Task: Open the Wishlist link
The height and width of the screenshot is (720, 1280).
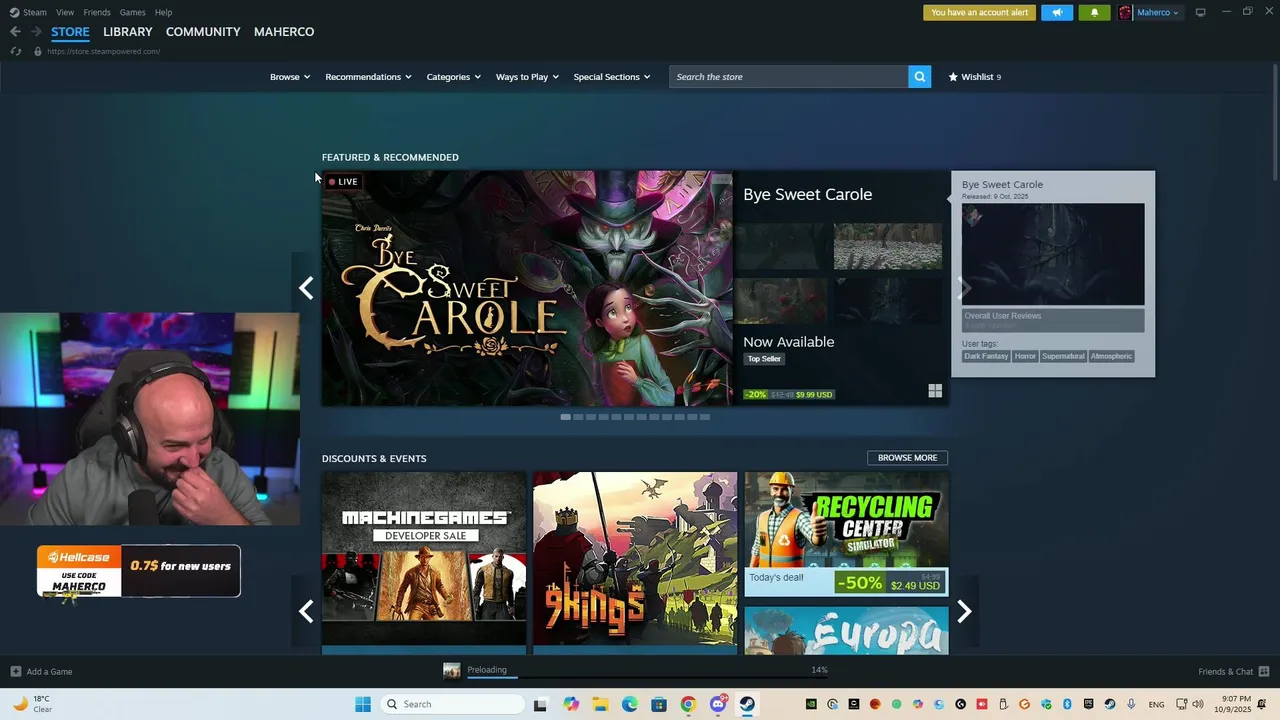Action: [x=975, y=77]
